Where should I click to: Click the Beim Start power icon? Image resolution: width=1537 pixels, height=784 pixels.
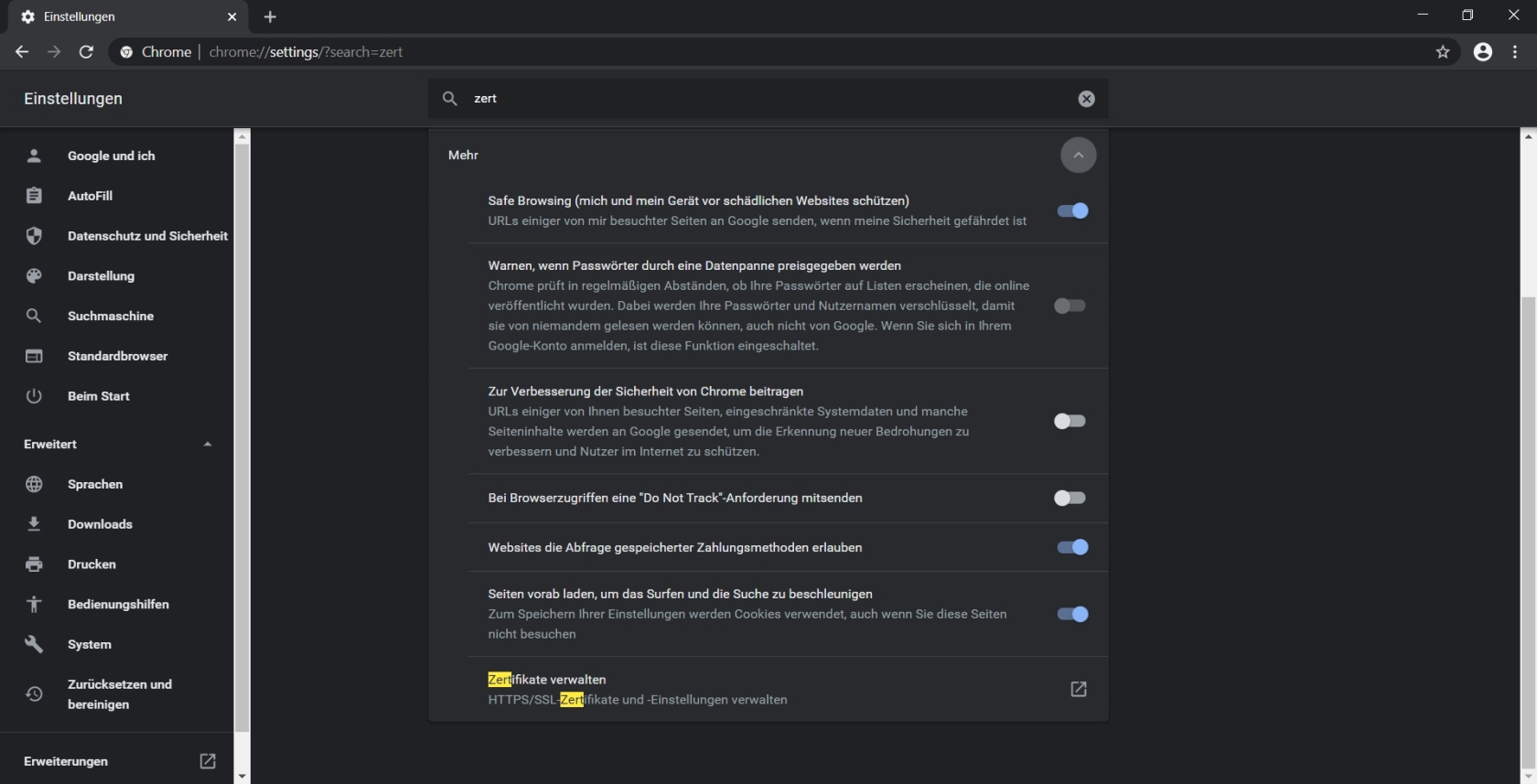(x=34, y=396)
